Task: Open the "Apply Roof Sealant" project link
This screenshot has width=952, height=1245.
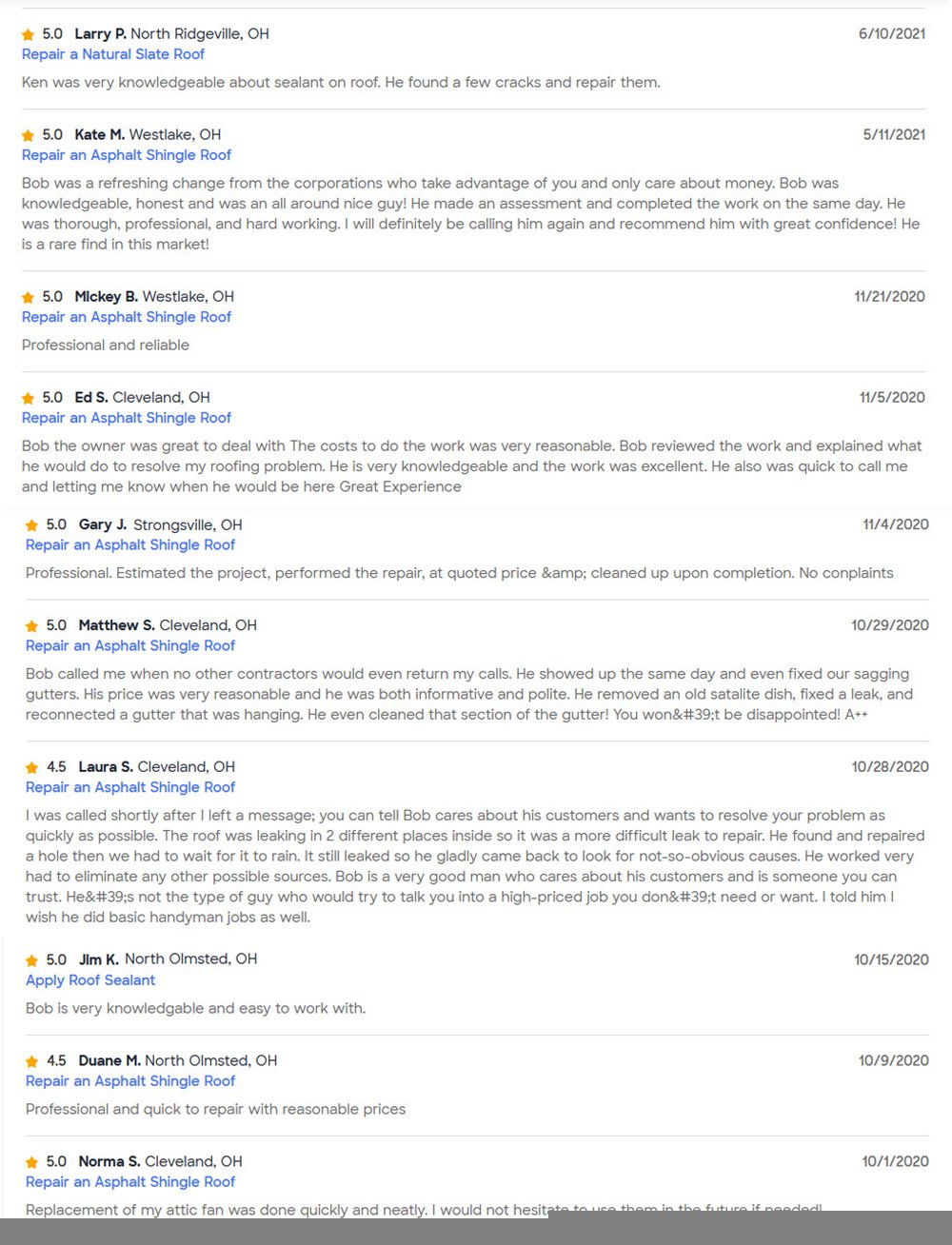Action: click(x=90, y=980)
